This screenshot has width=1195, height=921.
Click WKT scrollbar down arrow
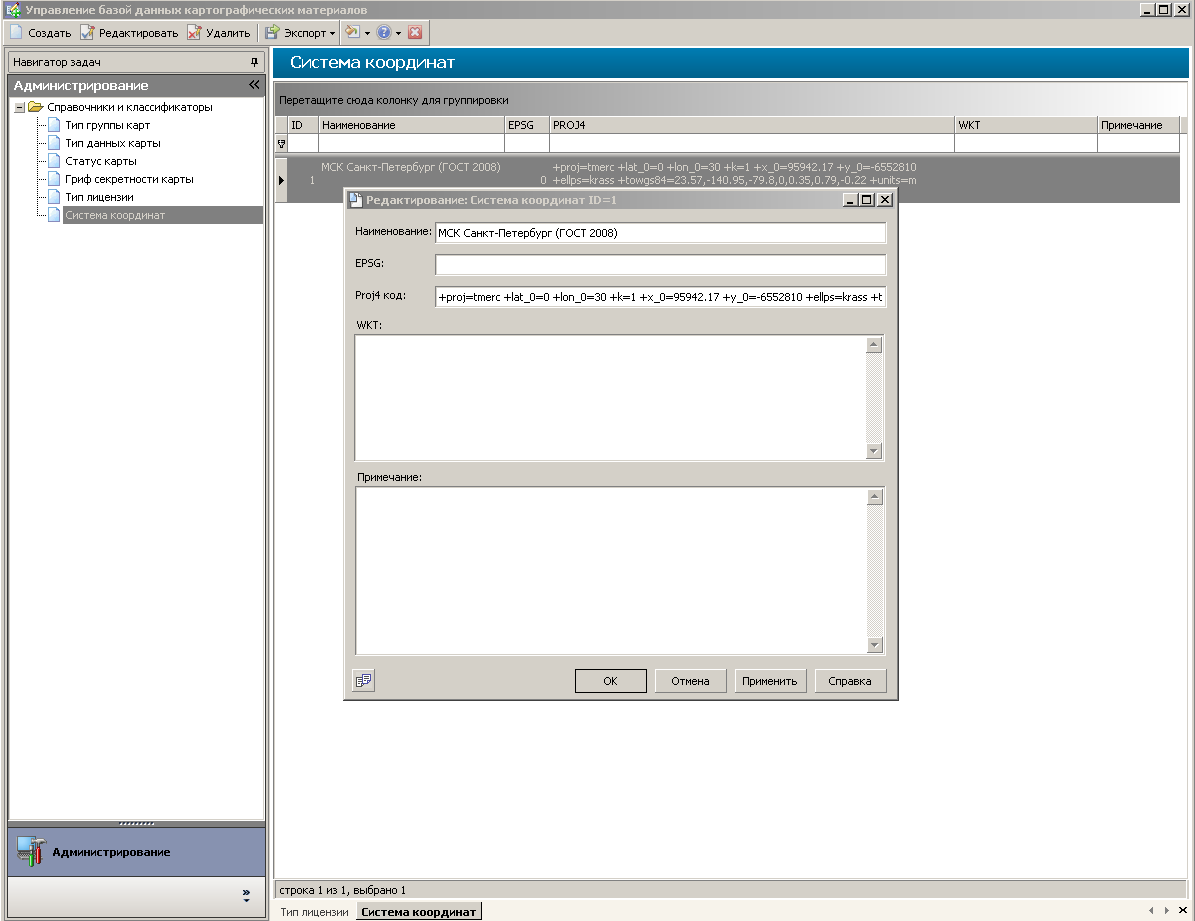point(874,451)
